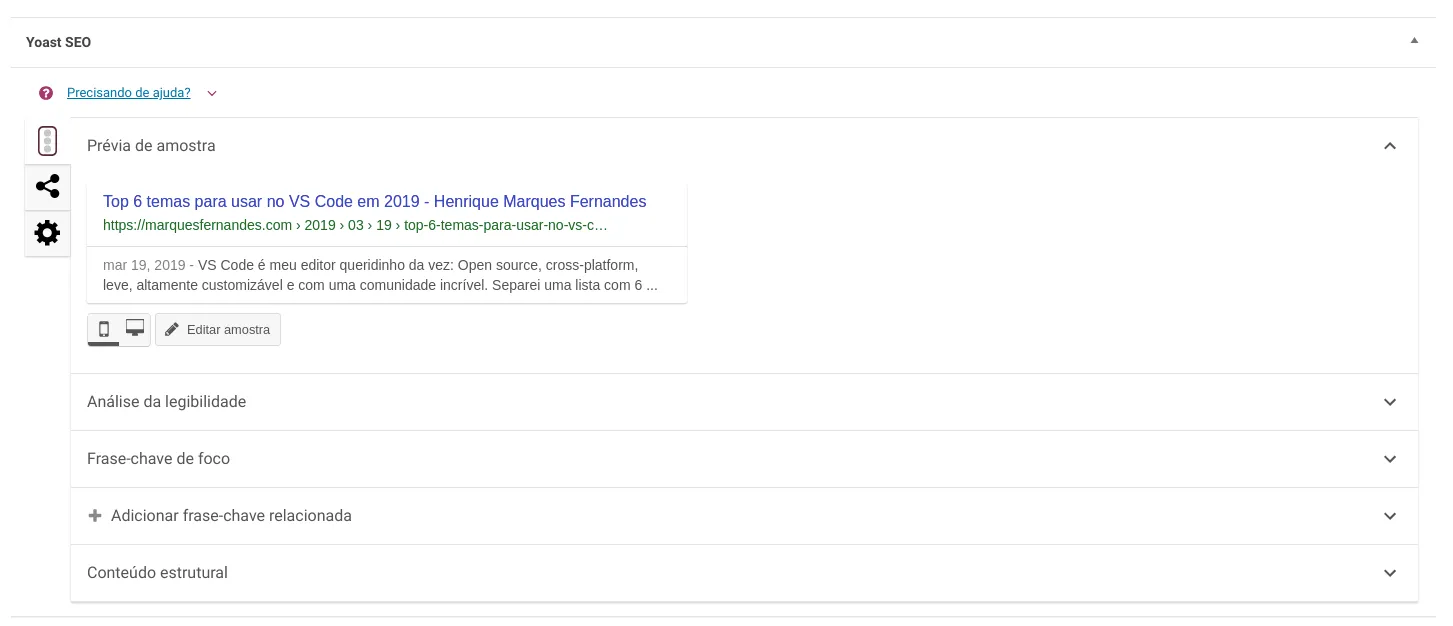Open the 'Precisando de ajuda?' link

pyautogui.click(x=128, y=93)
